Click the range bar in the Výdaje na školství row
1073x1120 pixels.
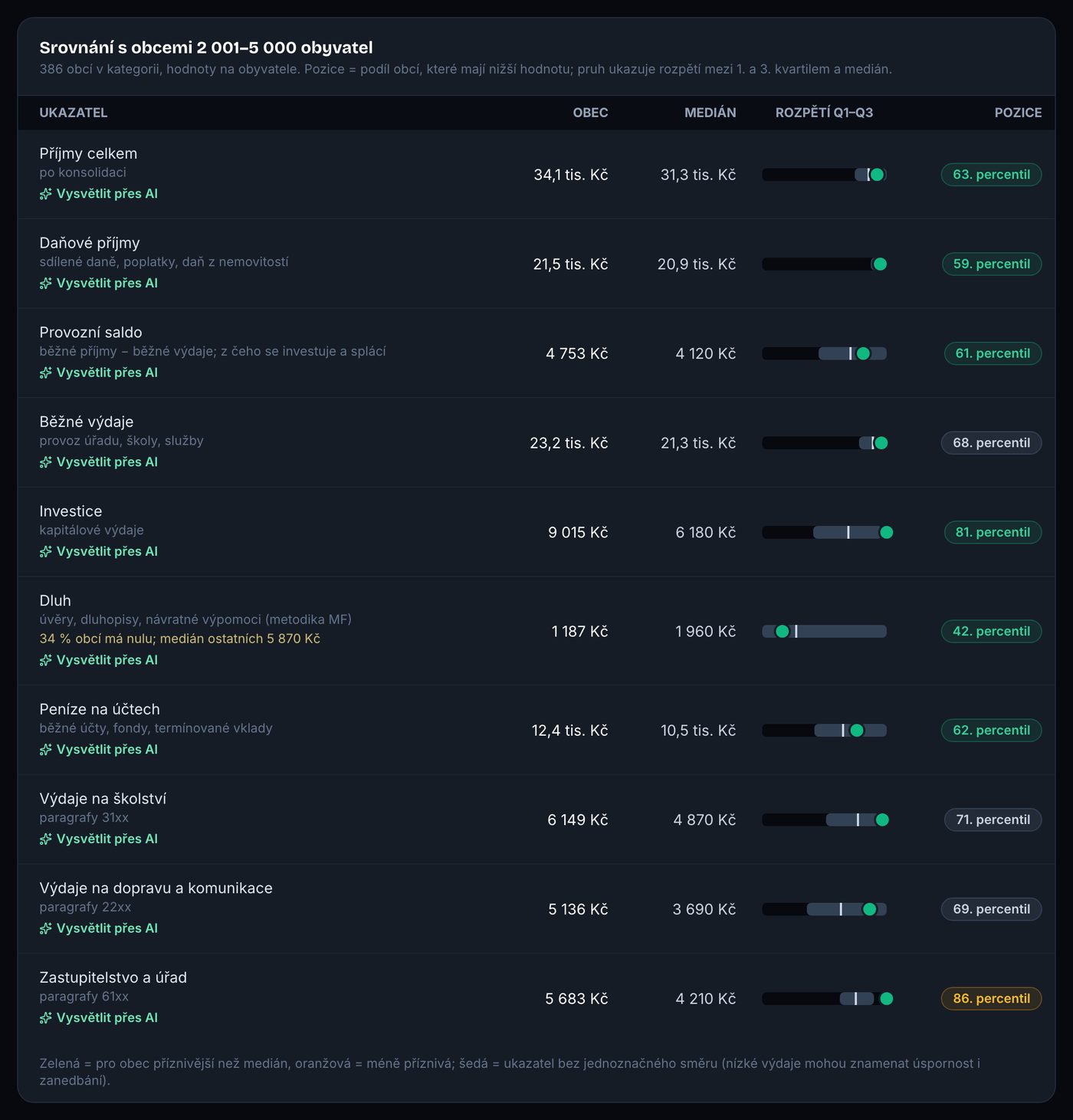(824, 819)
